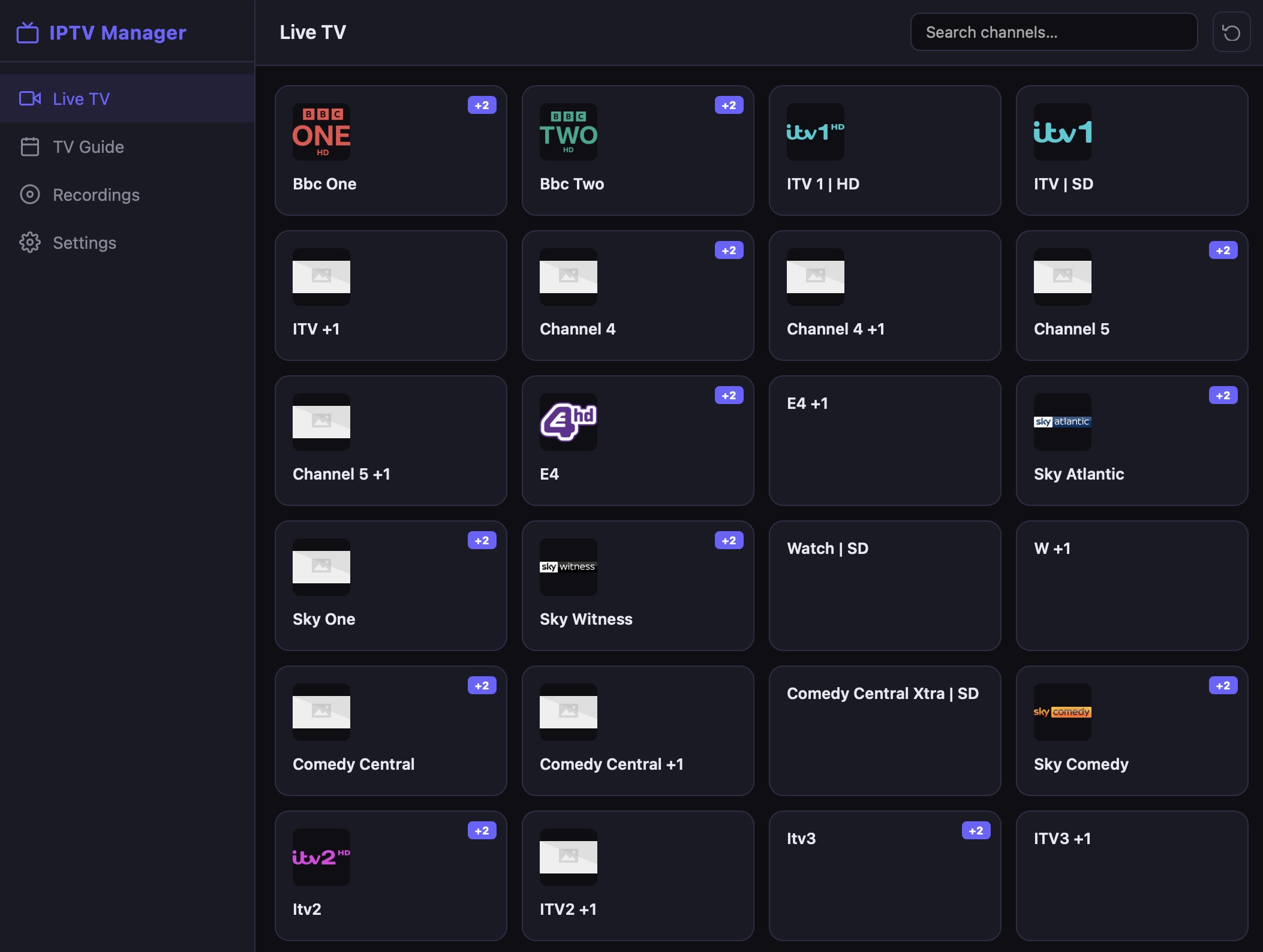Focus the Search channels input field
Image resolution: width=1263 pixels, height=952 pixels.
[x=1054, y=32]
